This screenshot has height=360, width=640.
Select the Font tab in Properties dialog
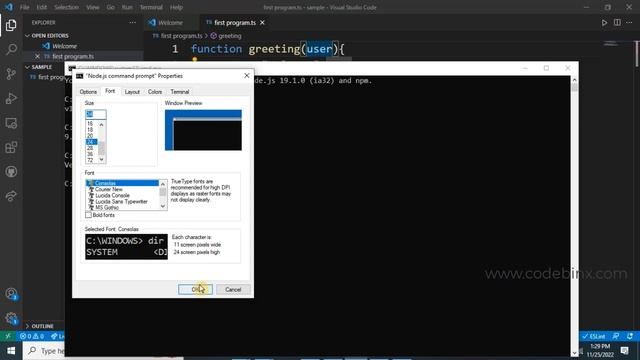[x=110, y=91]
